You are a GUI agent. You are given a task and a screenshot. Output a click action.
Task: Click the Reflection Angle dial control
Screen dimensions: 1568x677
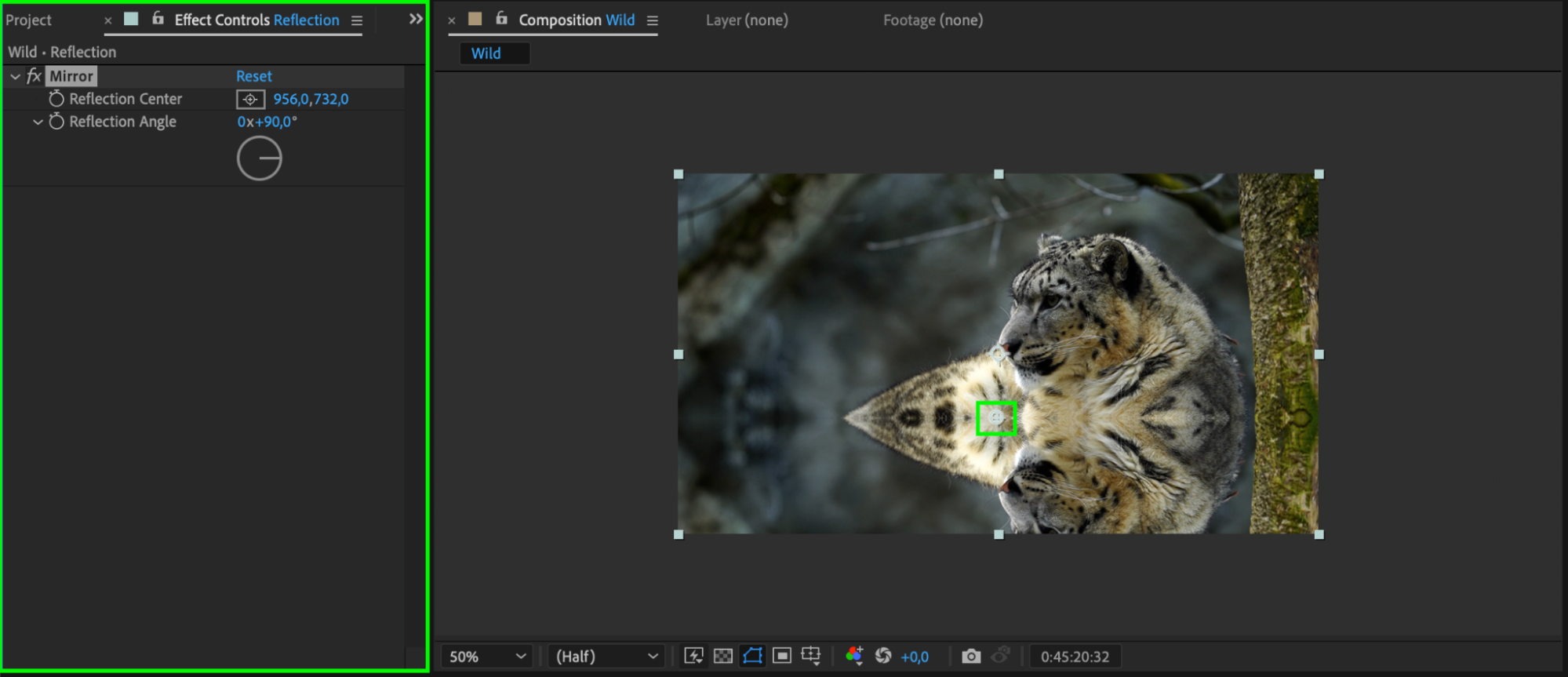(x=260, y=158)
